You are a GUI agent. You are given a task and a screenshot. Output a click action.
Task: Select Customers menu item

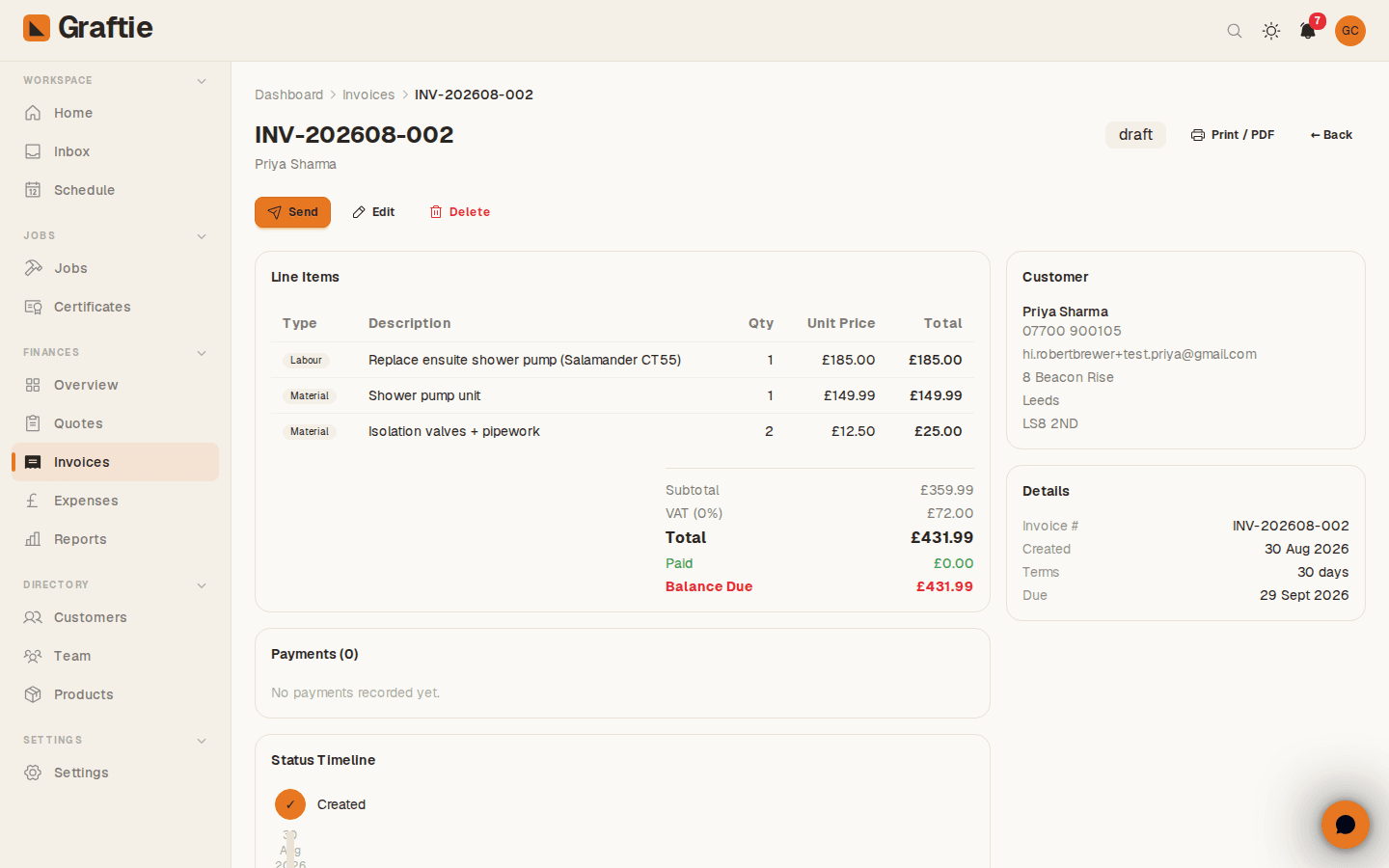[x=116, y=617]
